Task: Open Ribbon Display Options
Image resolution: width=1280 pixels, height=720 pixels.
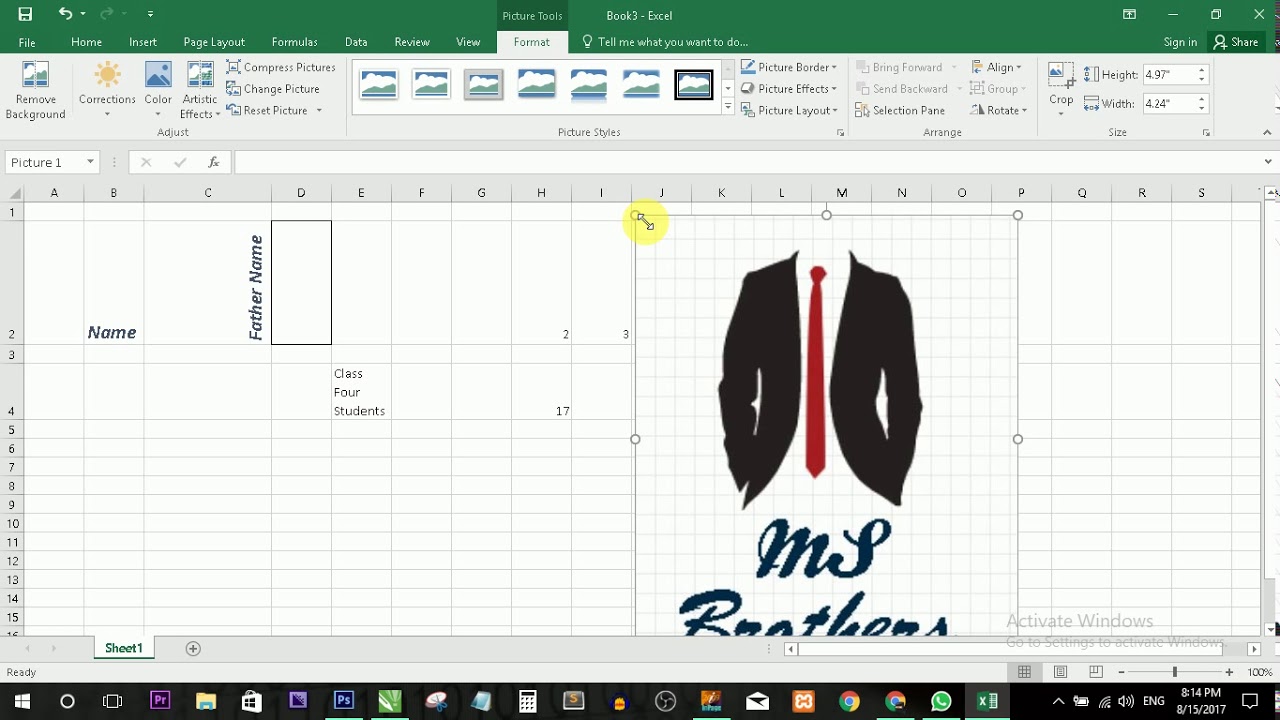Action: tap(1129, 14)
